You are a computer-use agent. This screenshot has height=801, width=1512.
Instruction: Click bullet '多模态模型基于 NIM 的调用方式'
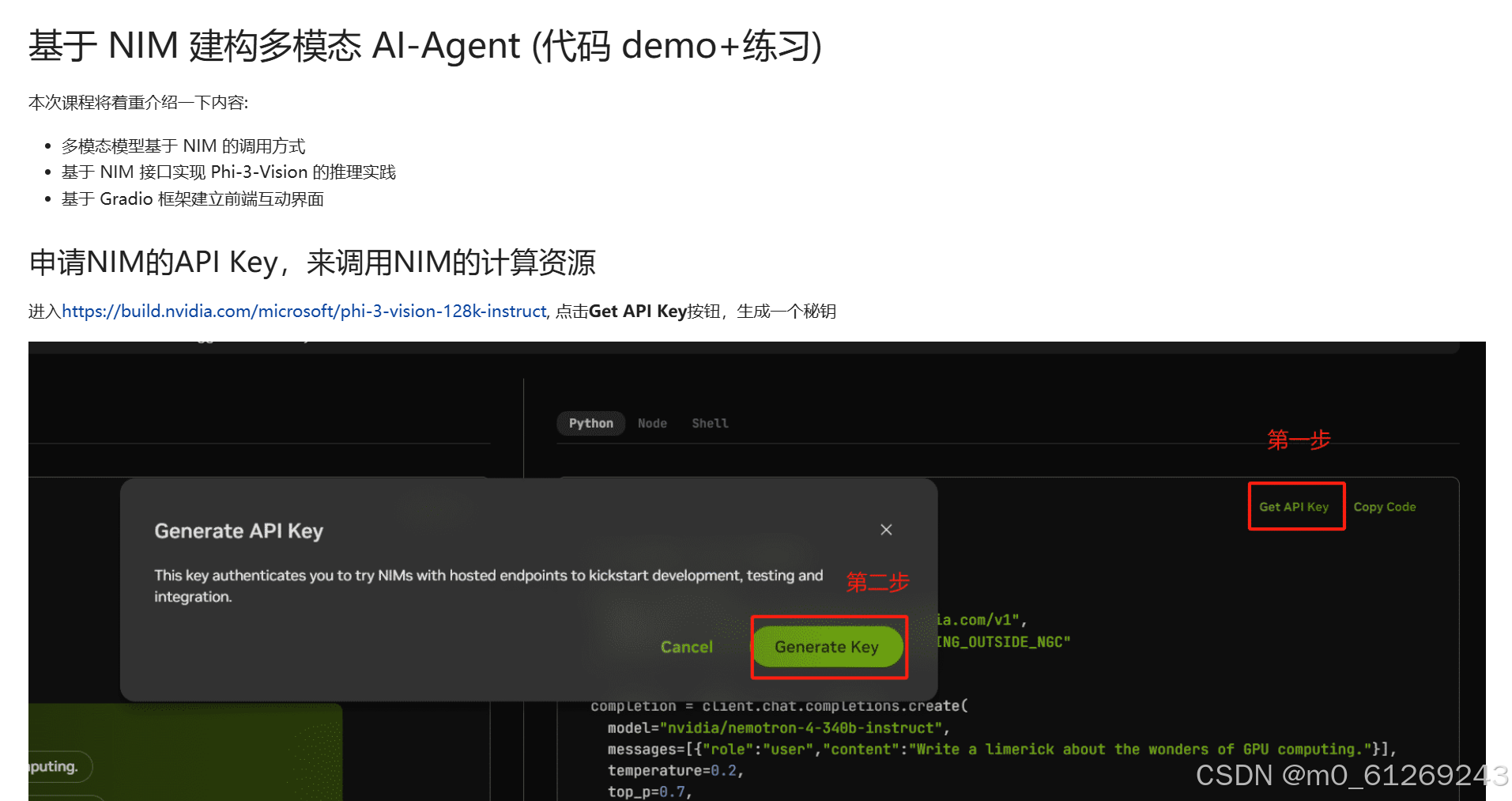click(x=183, y=146)
